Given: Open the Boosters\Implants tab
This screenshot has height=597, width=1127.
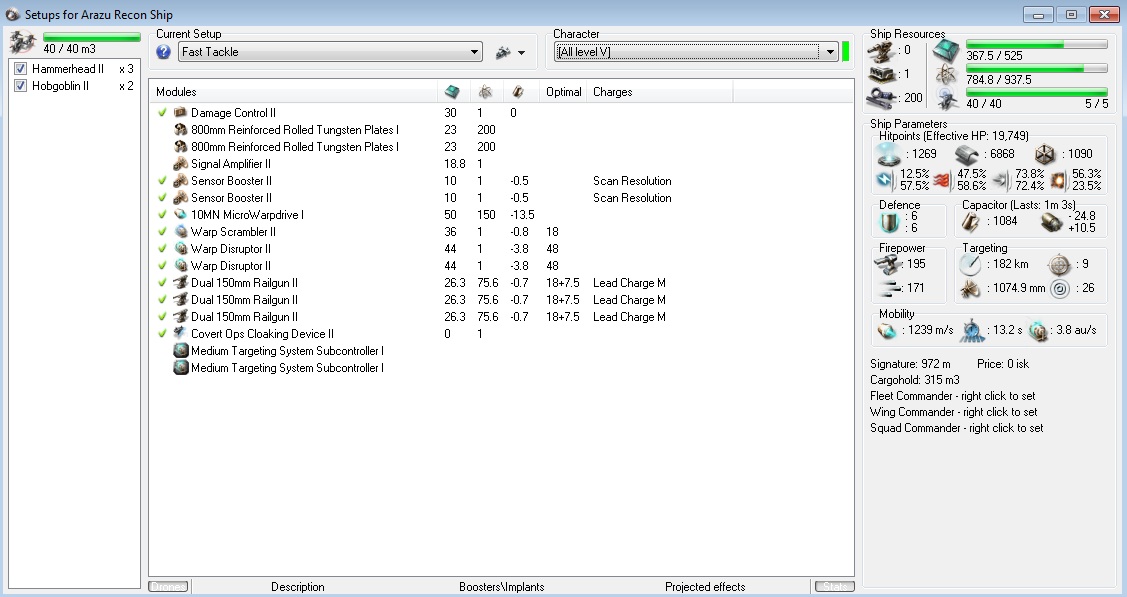Looking at the screenshot, I should click(x=502, y=587).
